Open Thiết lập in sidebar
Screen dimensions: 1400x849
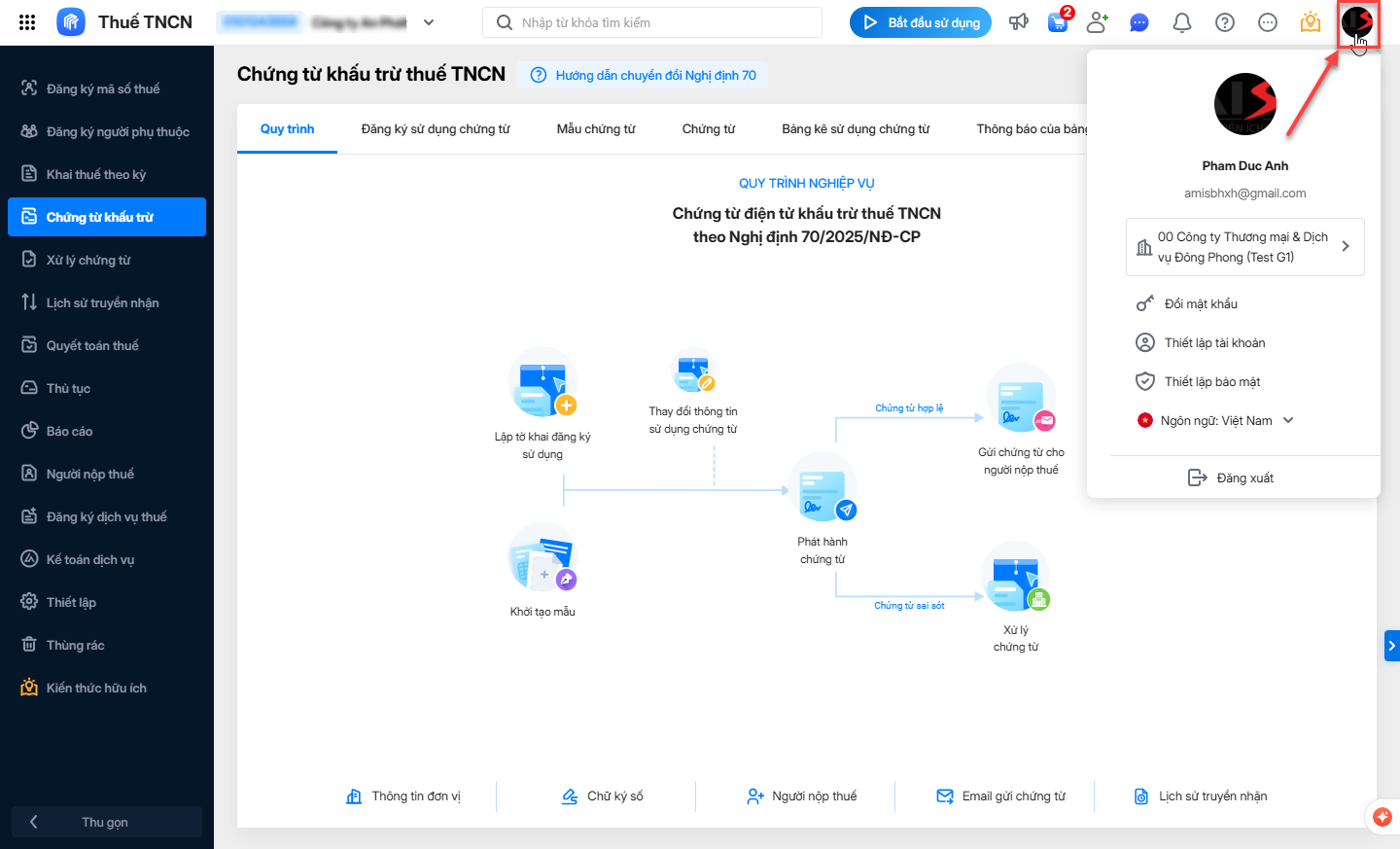(107, 602)
